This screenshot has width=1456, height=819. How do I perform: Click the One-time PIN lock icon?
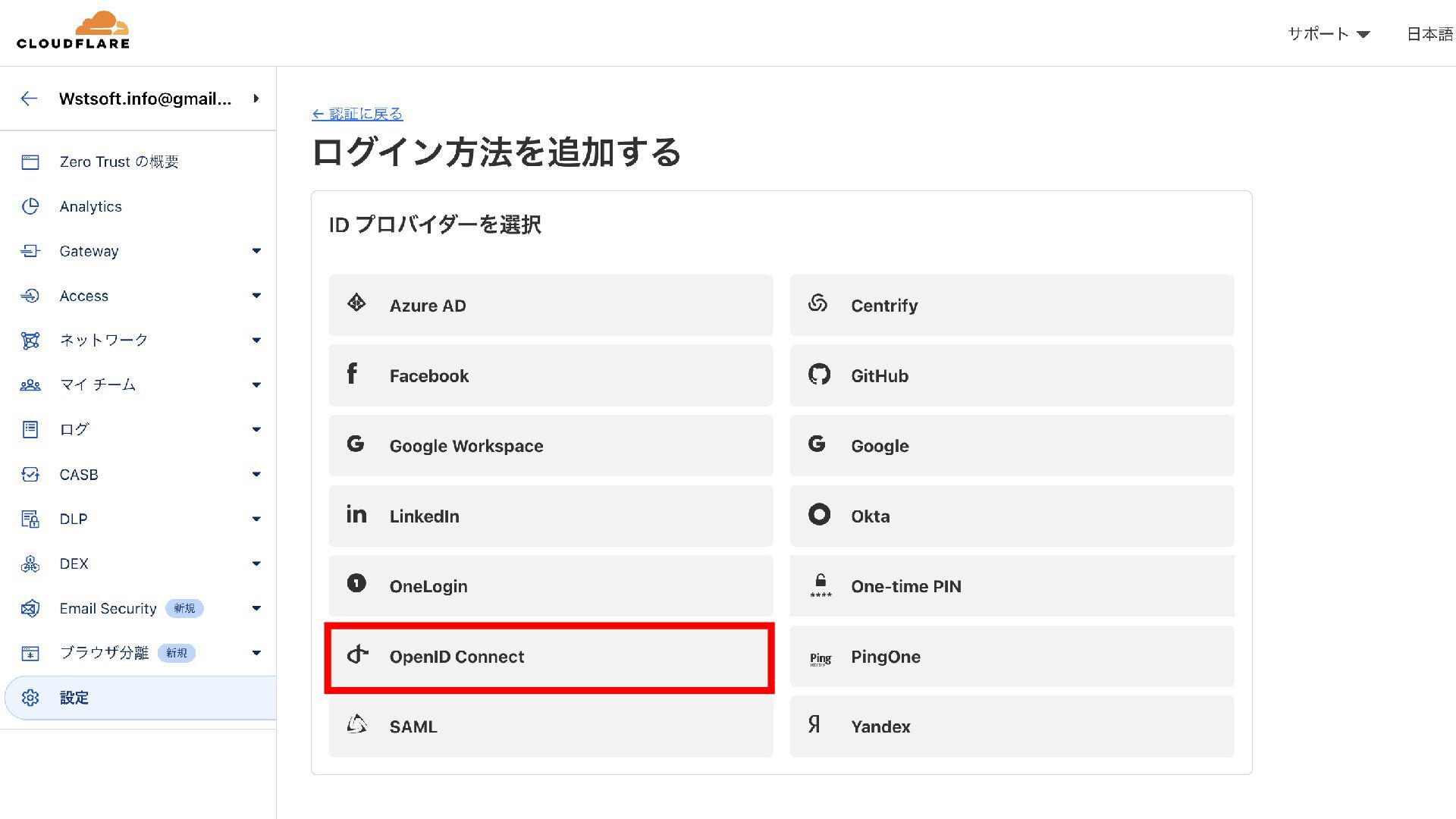[821, 585]
